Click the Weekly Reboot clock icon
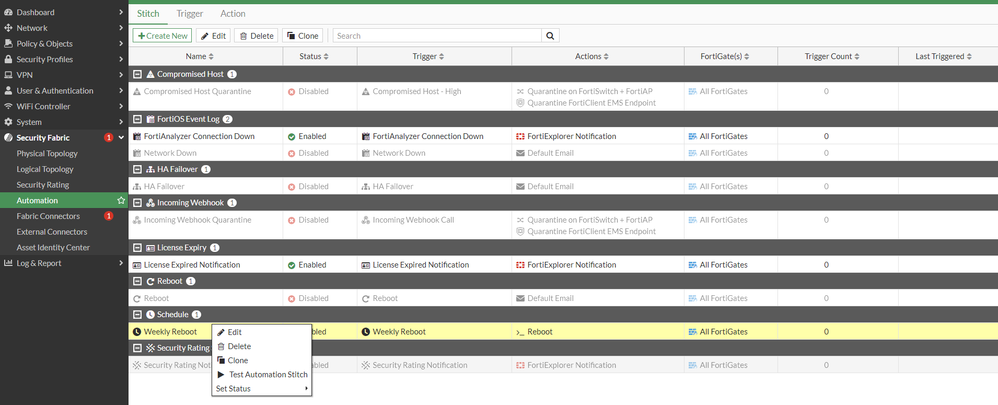The height and width of the screenshot is (405, 998). (x=136, y=332)
